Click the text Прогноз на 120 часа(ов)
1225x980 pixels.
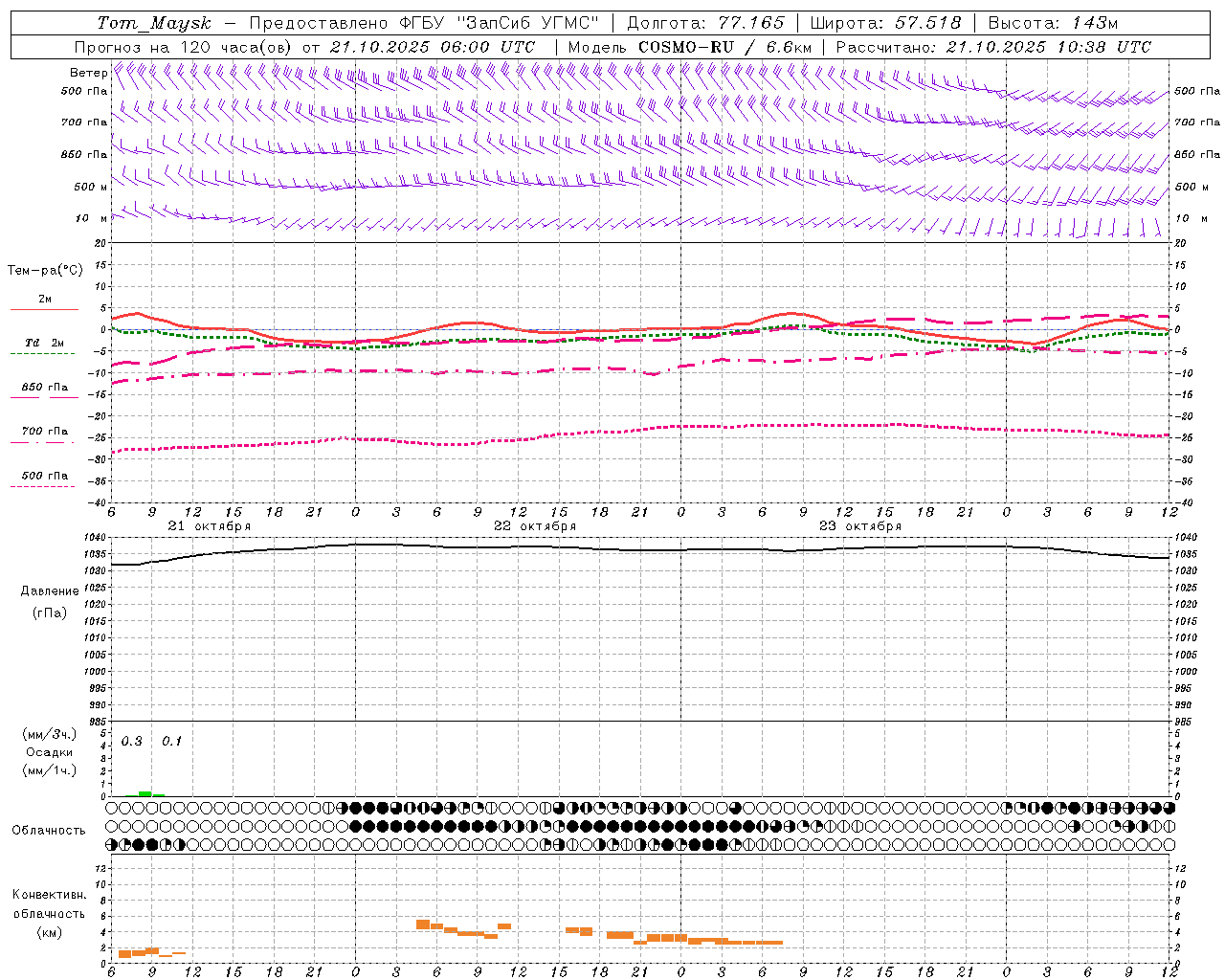[184, 47]
